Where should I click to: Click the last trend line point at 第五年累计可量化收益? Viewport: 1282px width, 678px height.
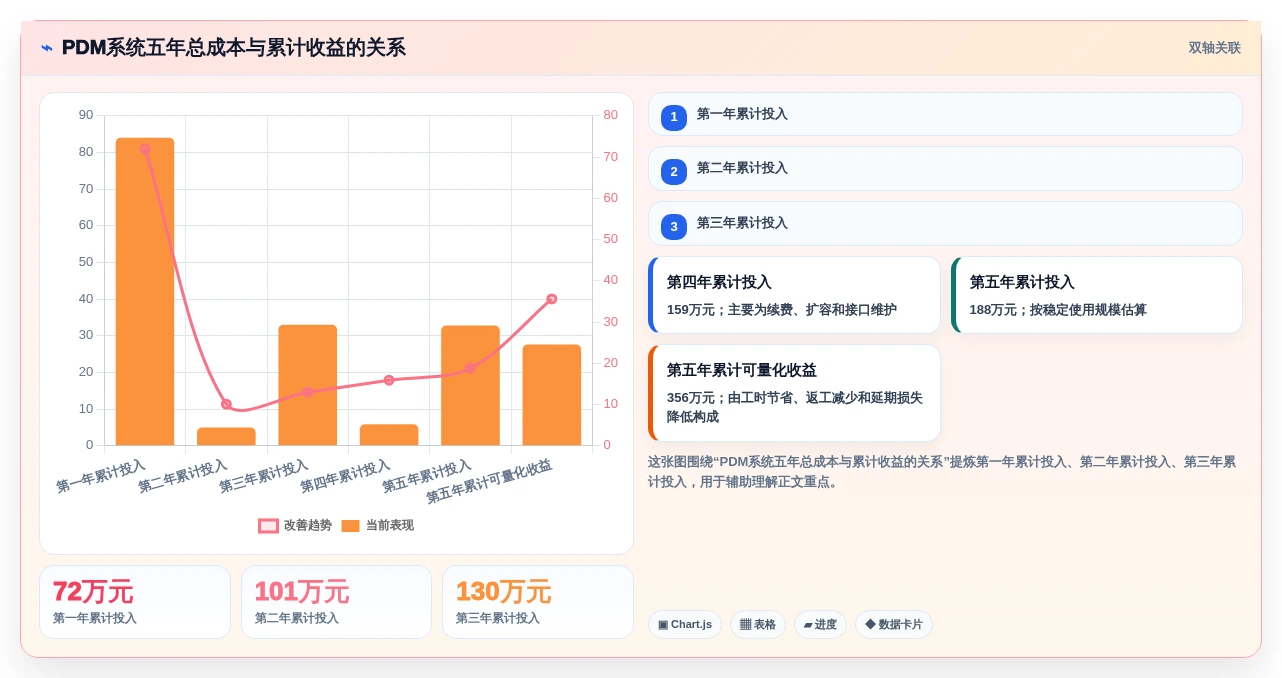(x=552, y=299)
